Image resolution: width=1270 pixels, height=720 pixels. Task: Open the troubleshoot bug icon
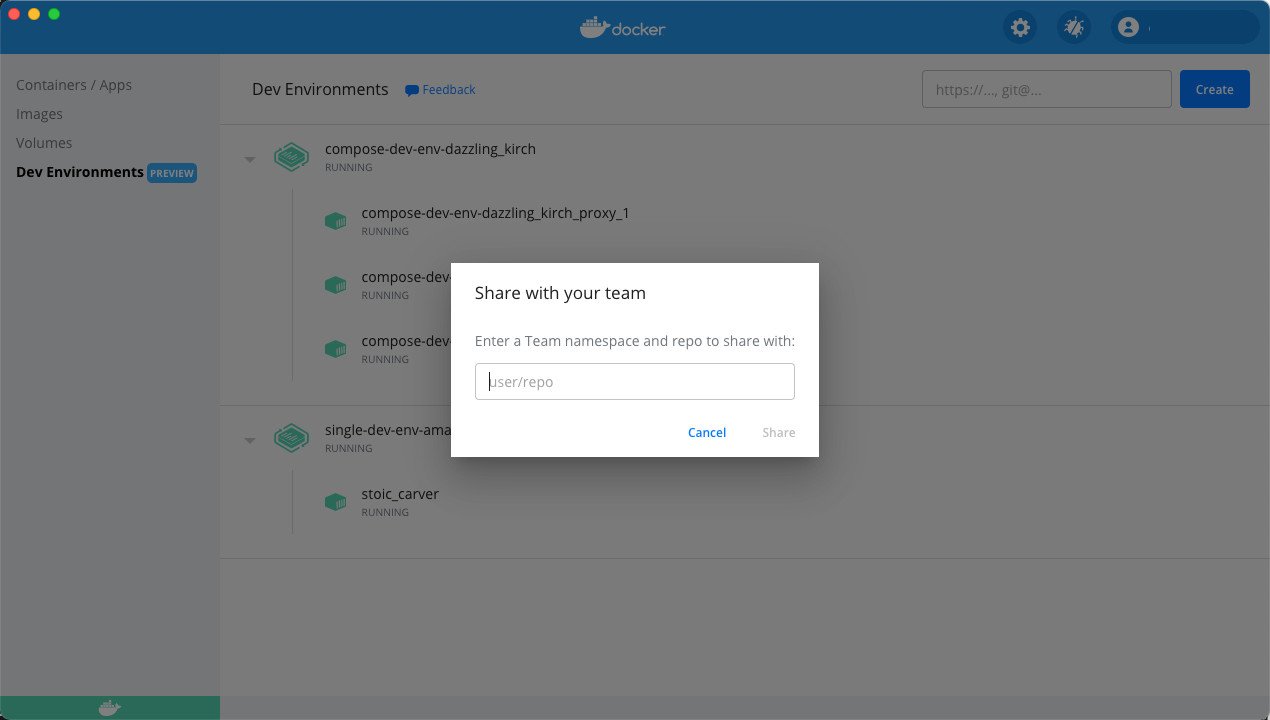(1074, 27)
